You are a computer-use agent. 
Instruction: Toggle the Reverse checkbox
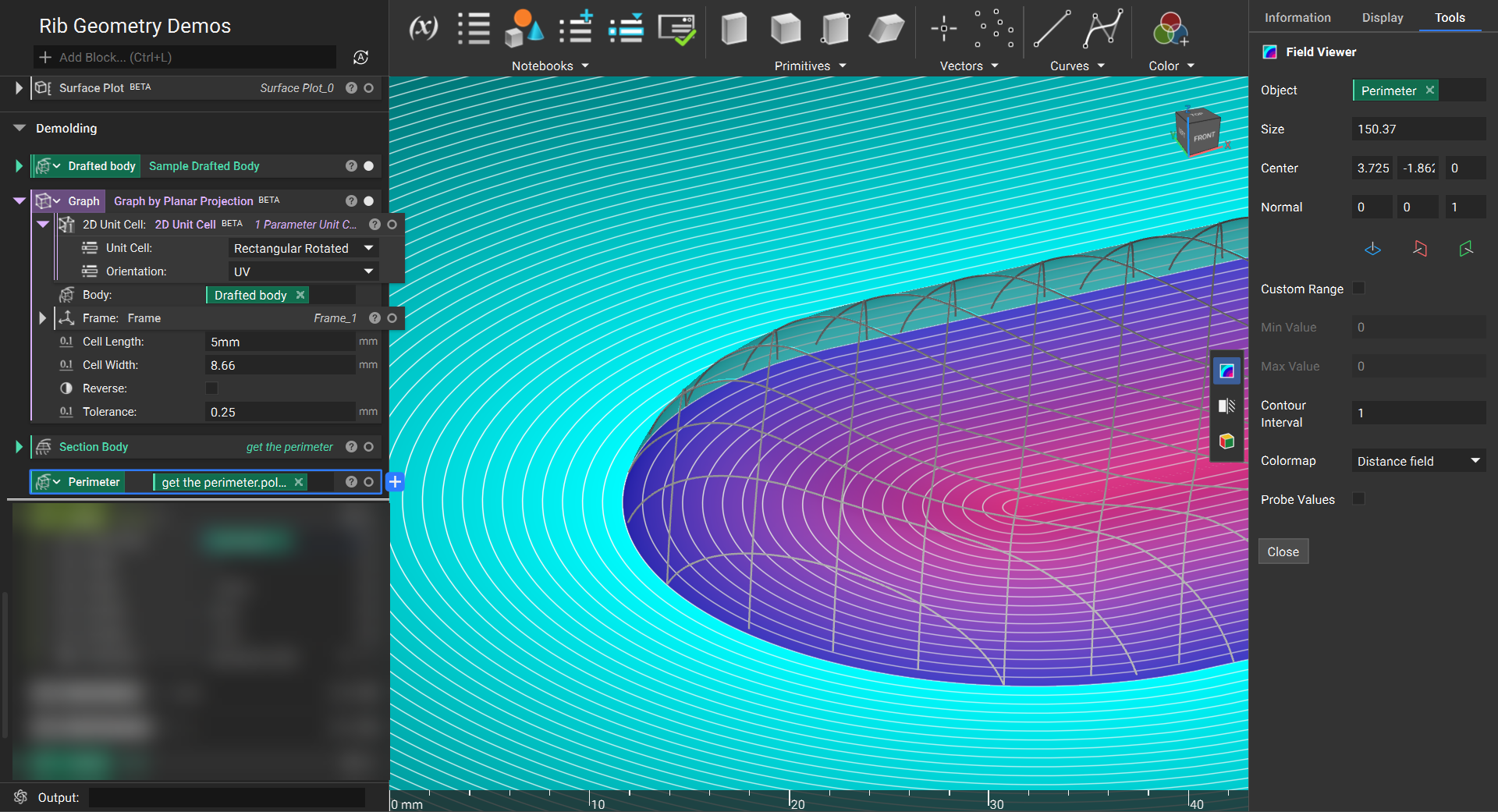(211, 388)
